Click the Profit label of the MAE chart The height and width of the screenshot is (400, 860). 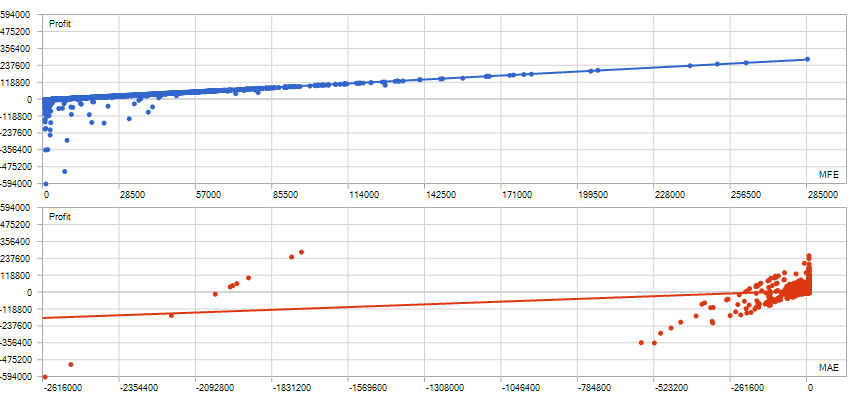click(x=60, y=217)
